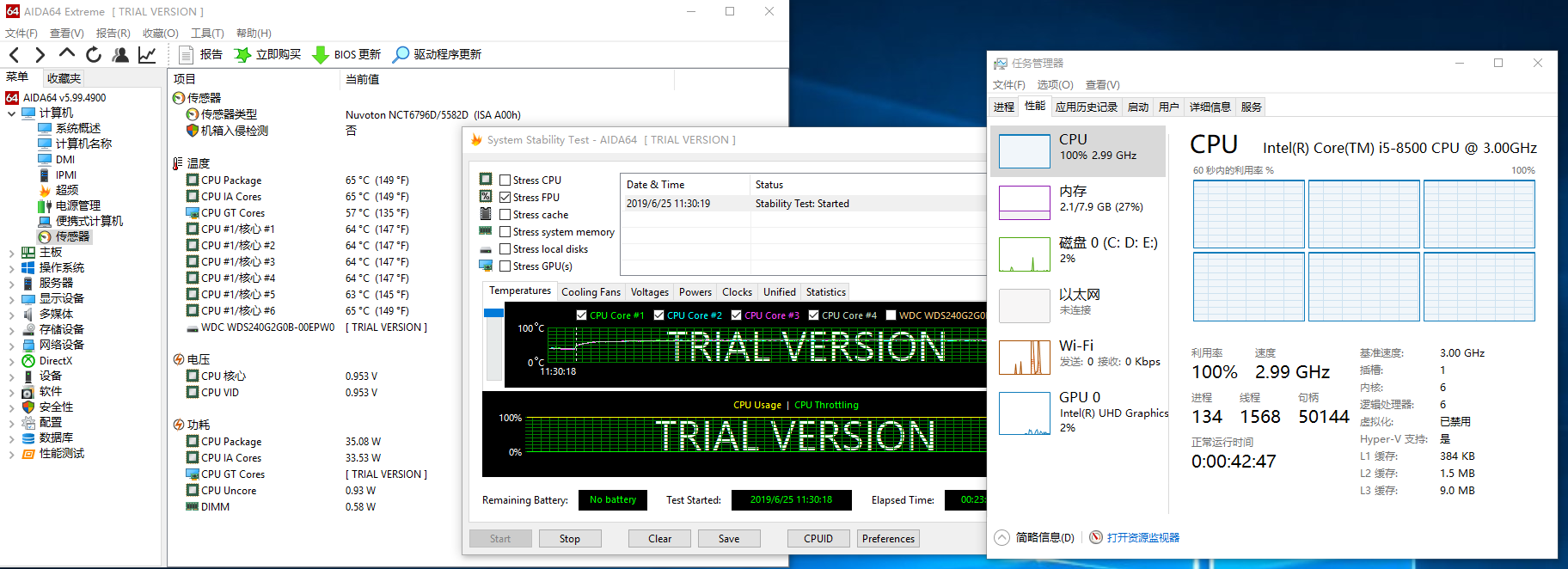Select 传感器 sensor tree item
The height and width of the screenshot is (569, 1568).
72,236
